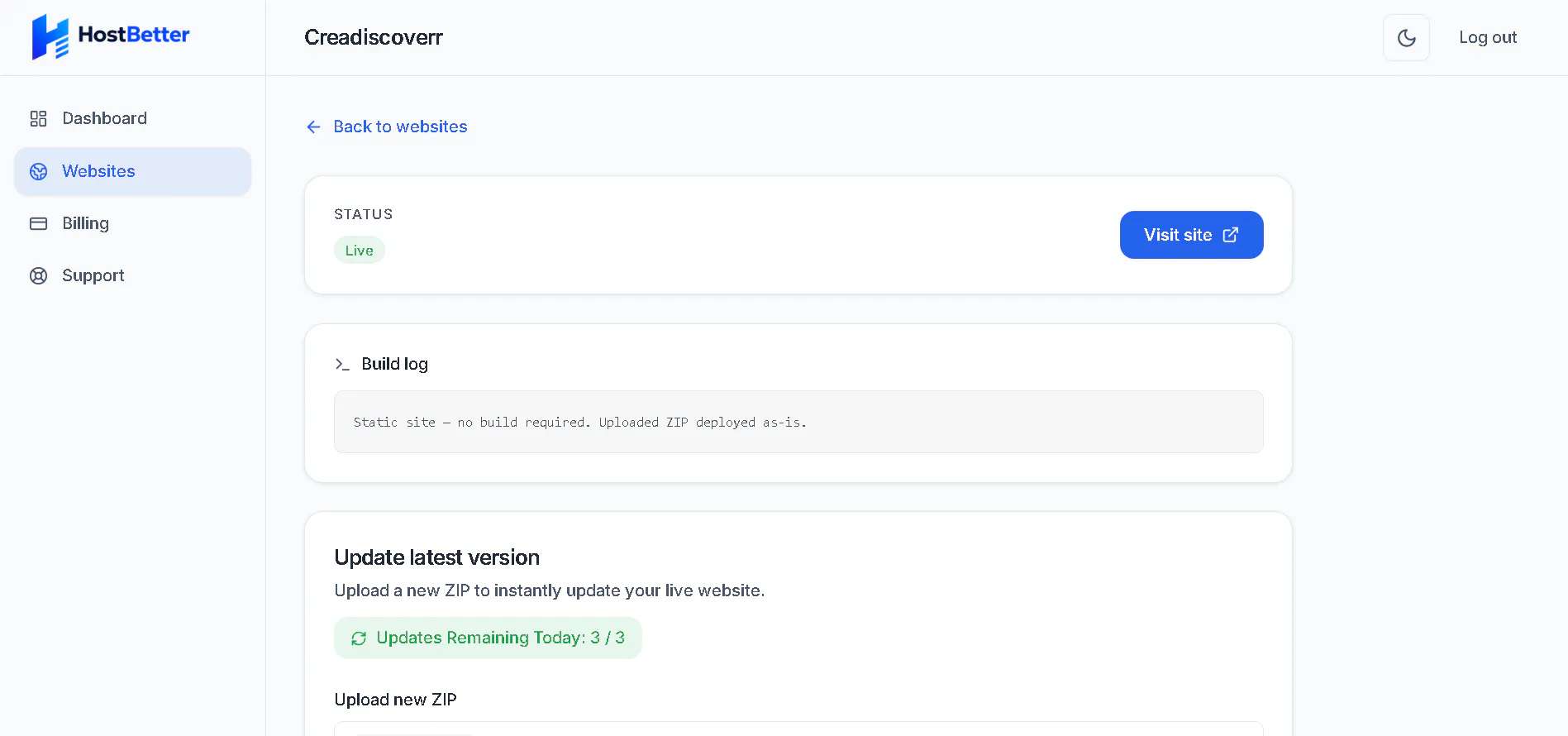Screen dimensions: 1568x736
Task: Click the external link icon on Visit site
Action: [x=1230, y=235]
